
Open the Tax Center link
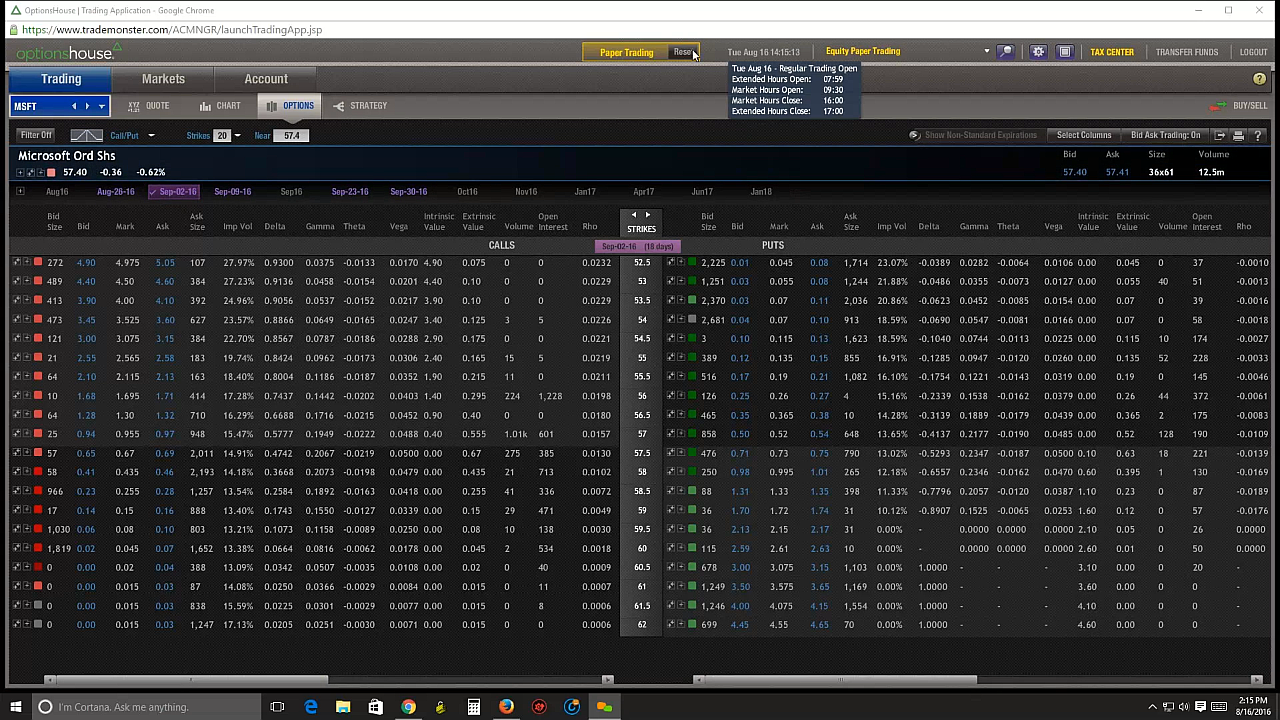pos(1112,52)
